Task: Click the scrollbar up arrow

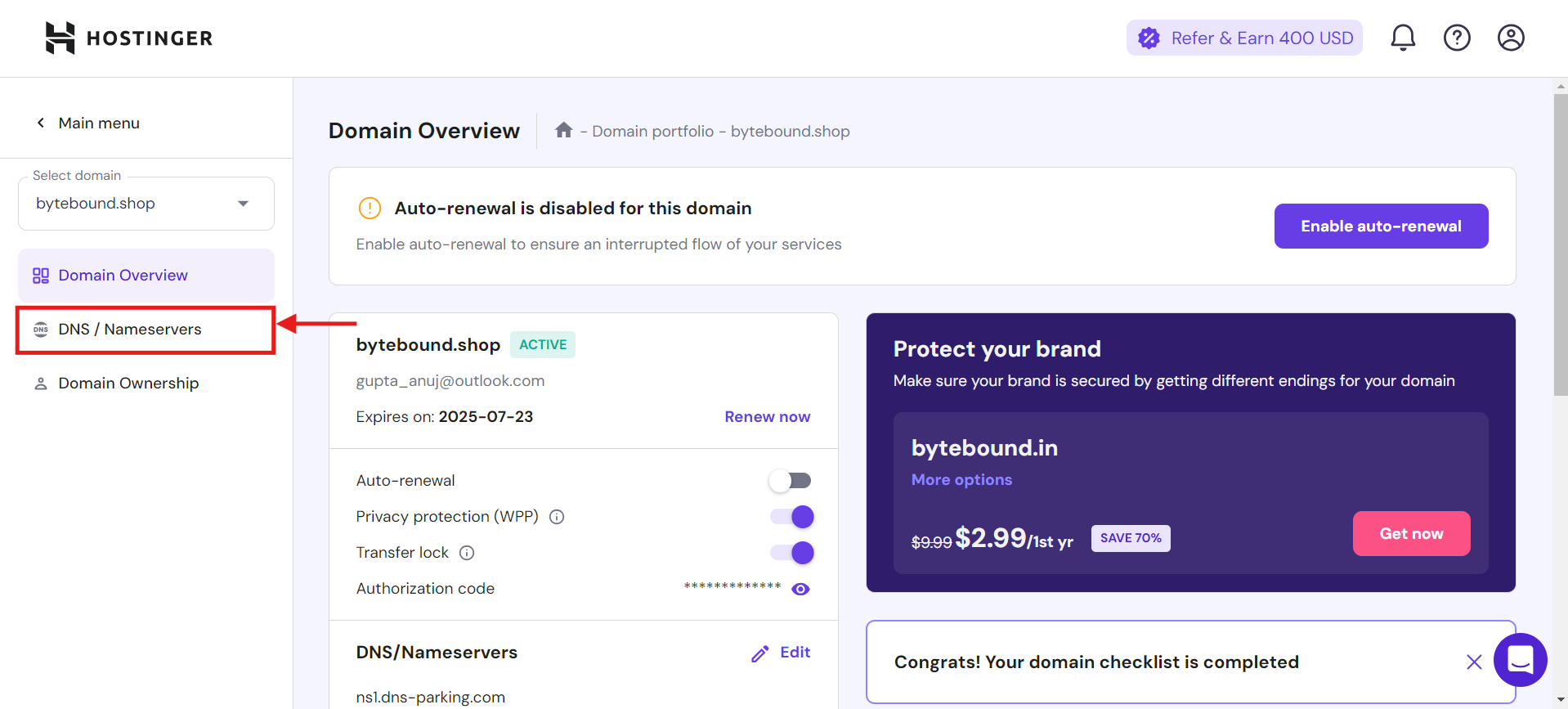Action: point(1561,85)
